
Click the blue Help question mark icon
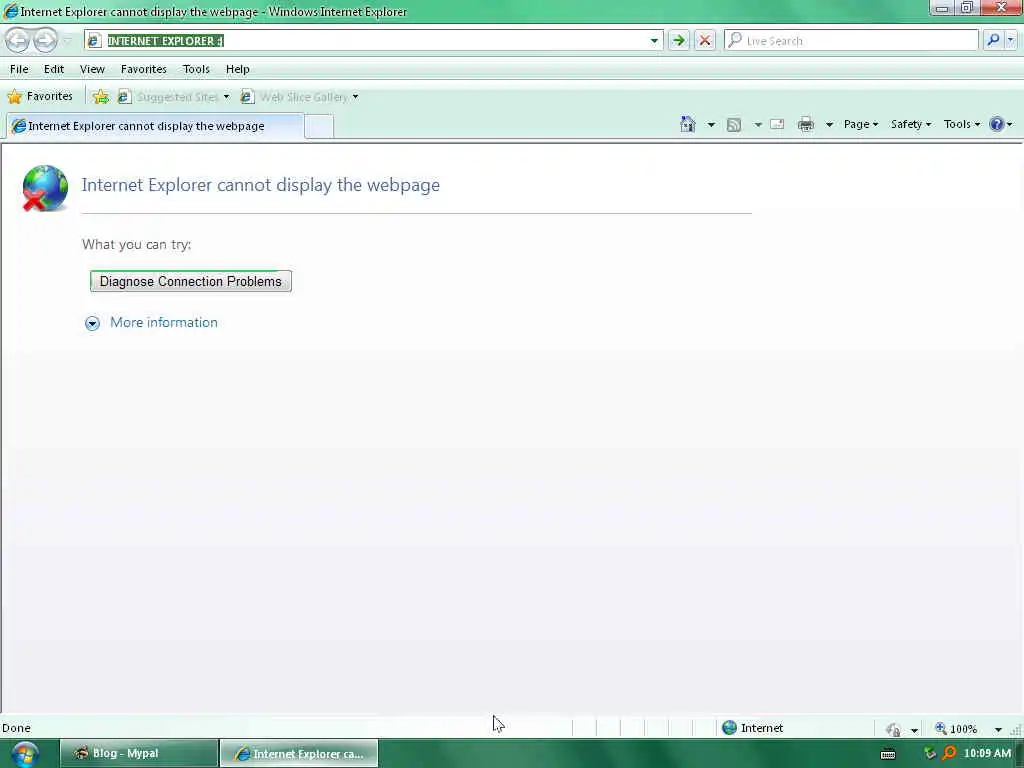point(996,124)
